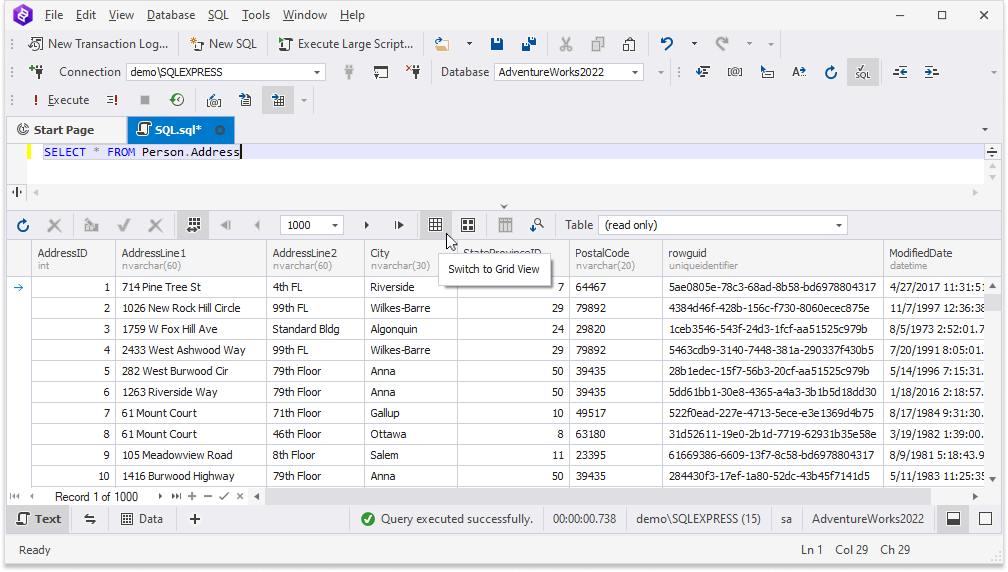Open the Tools menu
Screen dimensions: 1008x572
(256, 15)
